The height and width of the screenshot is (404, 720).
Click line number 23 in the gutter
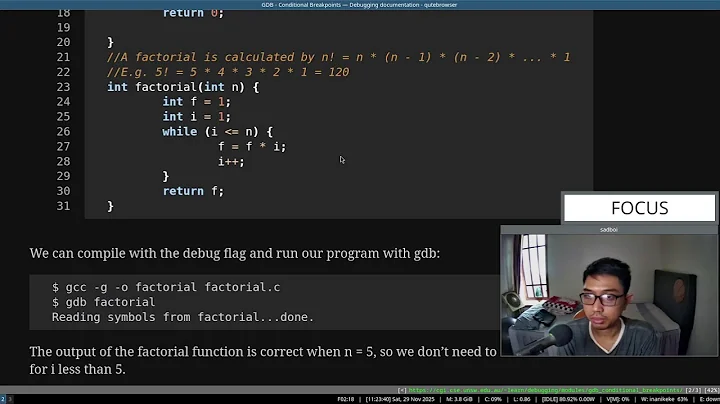63,87
